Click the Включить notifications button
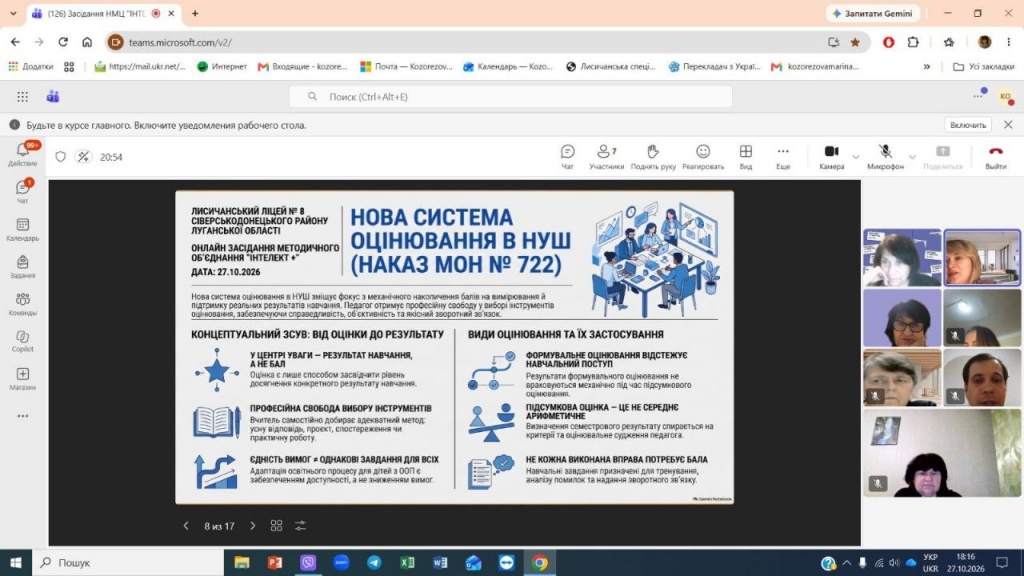The image size is (1024, 576). pos(968,125)
